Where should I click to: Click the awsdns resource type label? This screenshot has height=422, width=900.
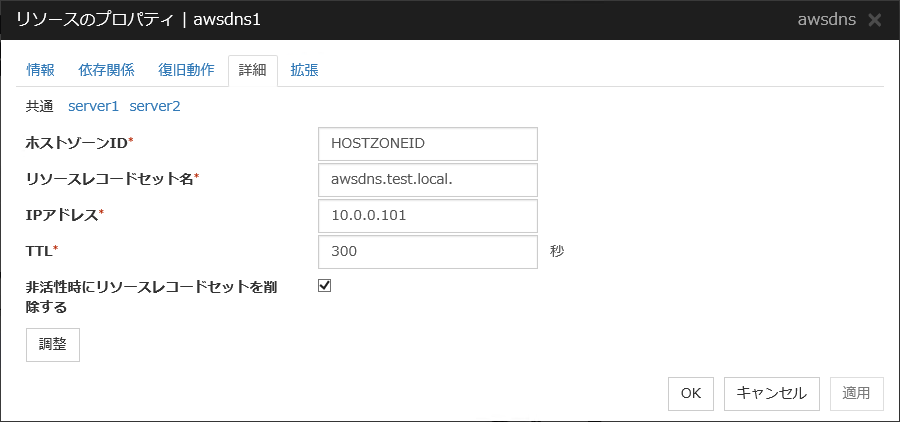coord(827,20)
